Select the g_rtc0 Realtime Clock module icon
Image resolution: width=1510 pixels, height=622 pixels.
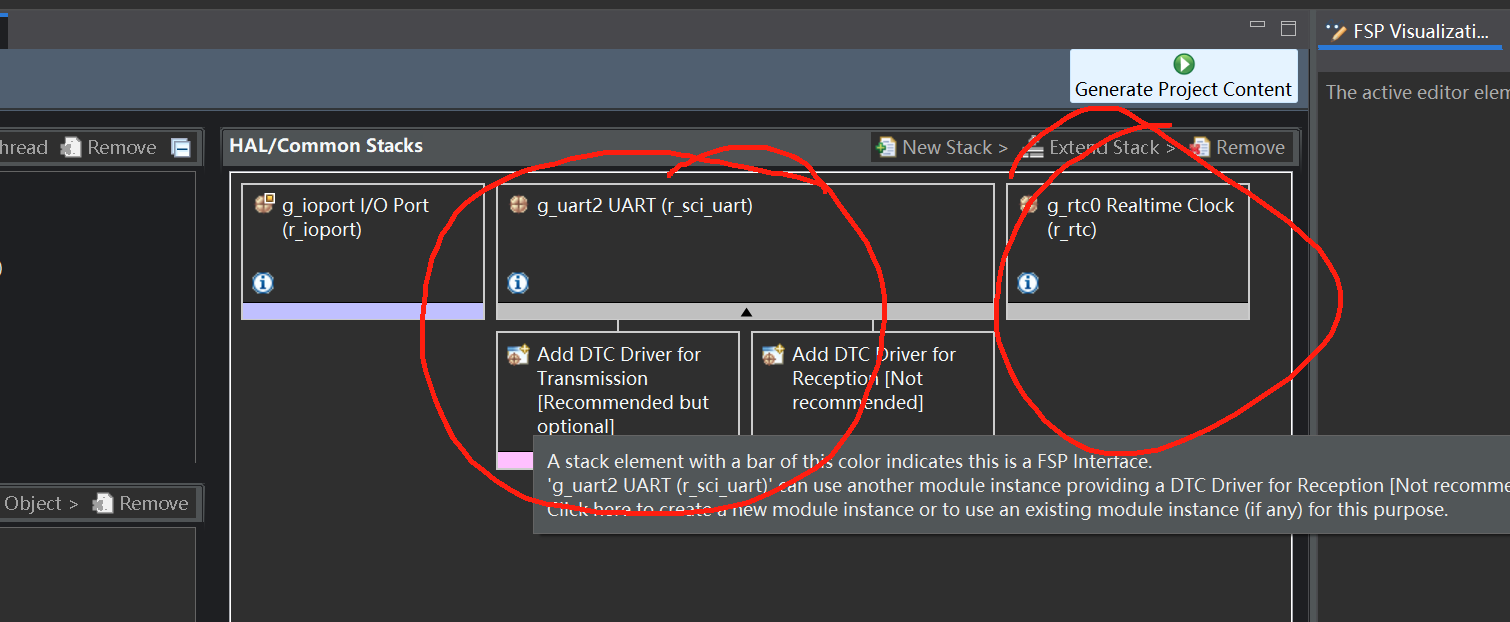[x=1029, y=205]
